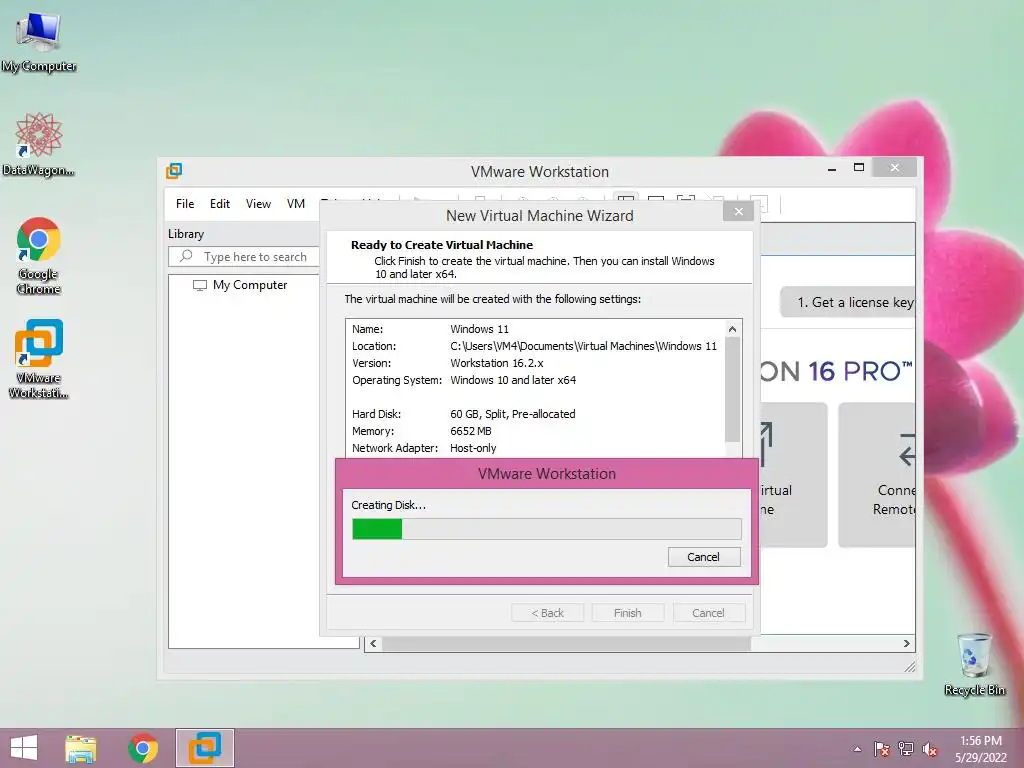1024x768 pixels.
Task: Cancel the Creating Disk operation
Action: tap(703, 557)
